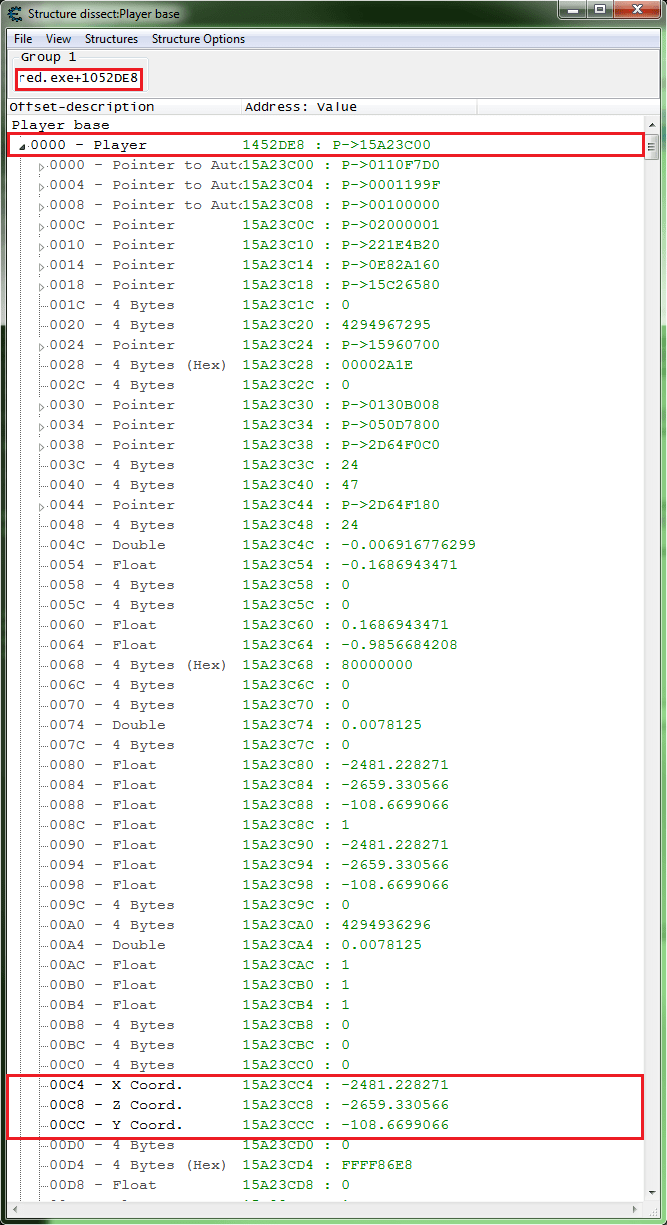This screenshot has height=1225, width=667.
Task: Click the horizontal scrollbar at the bottom
Action: (325, 1210)
